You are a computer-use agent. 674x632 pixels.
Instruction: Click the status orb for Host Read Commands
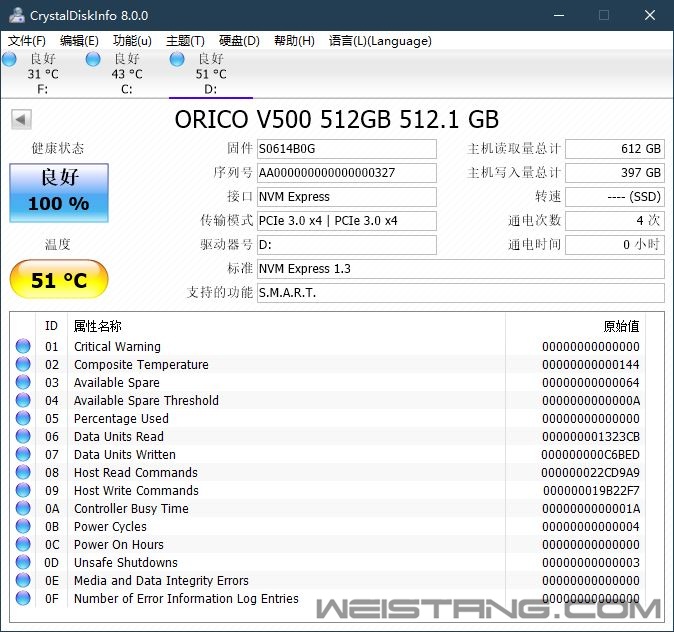click(x=23, y=472)
